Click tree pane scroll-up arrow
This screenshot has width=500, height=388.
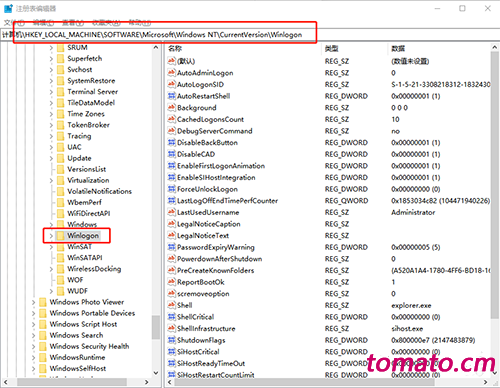(x=156, y=48)
